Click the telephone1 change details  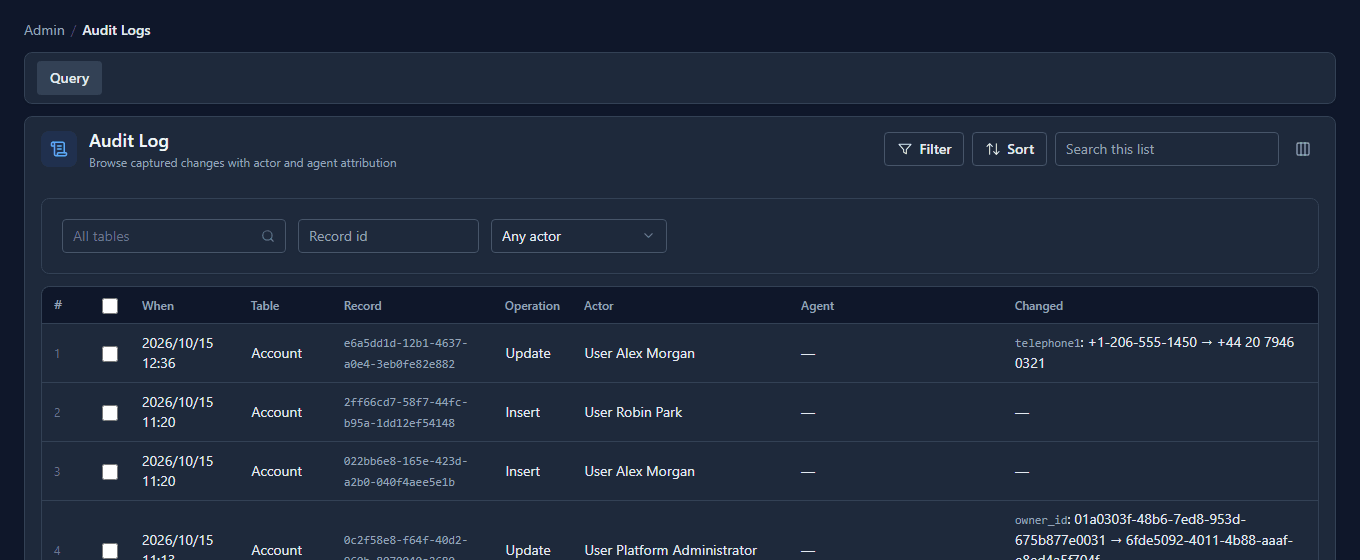pyautogui.click(x=1155, y=353)
